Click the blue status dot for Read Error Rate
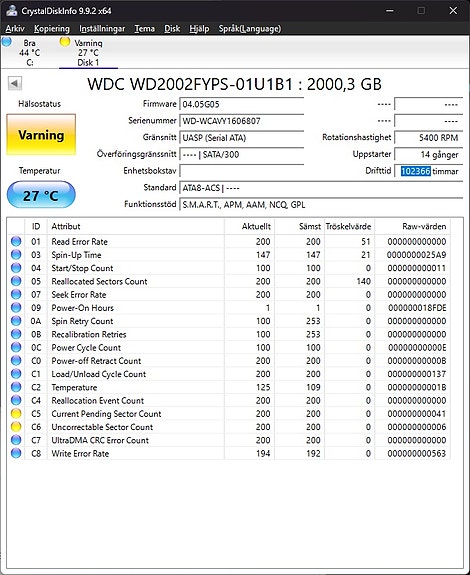Image resolution: width=470 pixels, height=575 pixels. 16,241
